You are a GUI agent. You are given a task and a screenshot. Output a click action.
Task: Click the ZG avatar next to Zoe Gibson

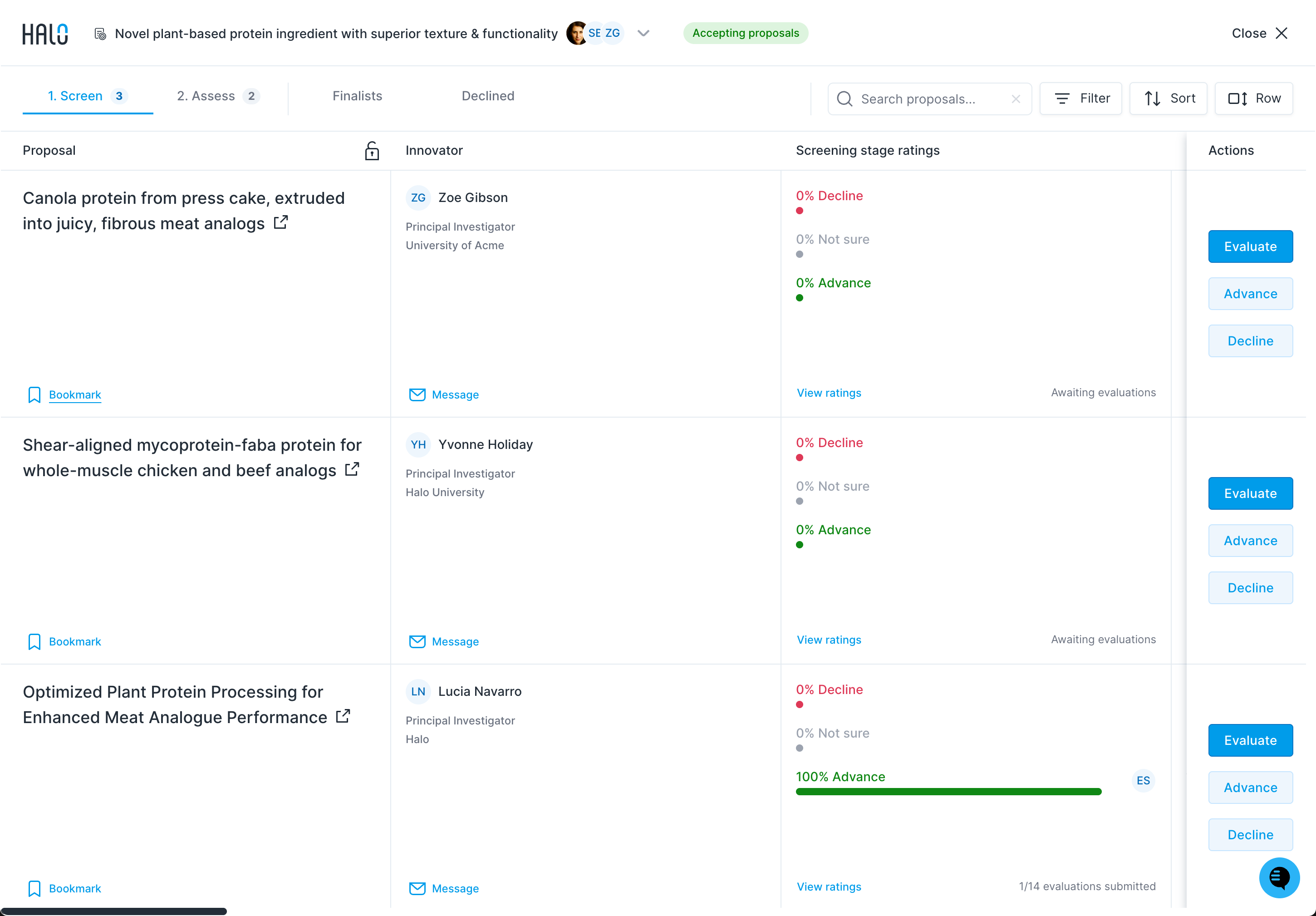click(x=418, y=198)
